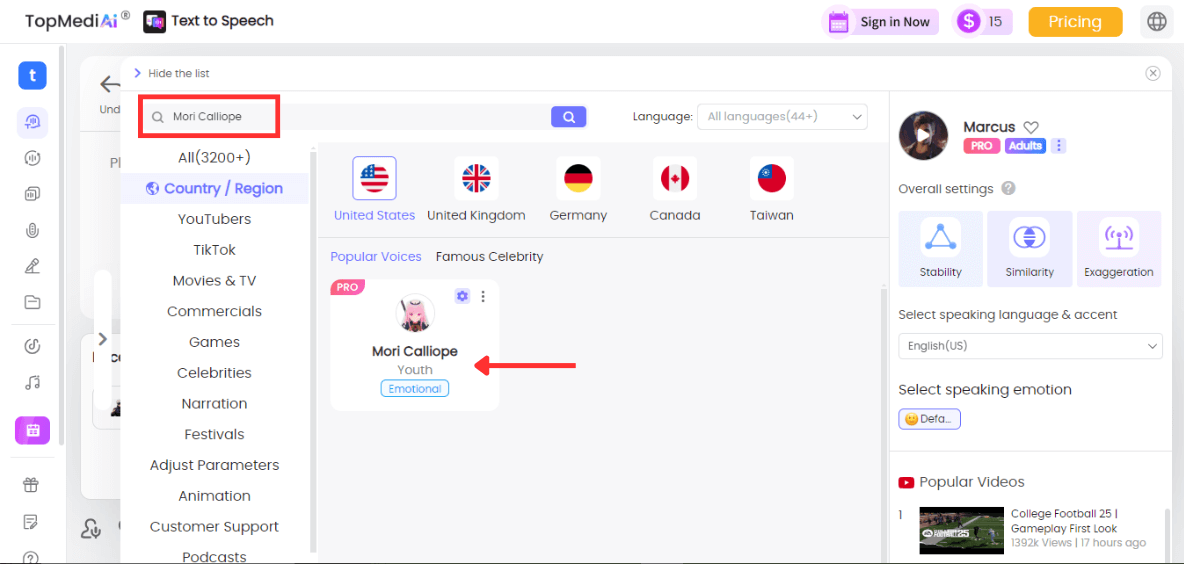This screenshot has width=1184, height=571.
Task: Select the Default emotion chip
Action: (929, 419)
